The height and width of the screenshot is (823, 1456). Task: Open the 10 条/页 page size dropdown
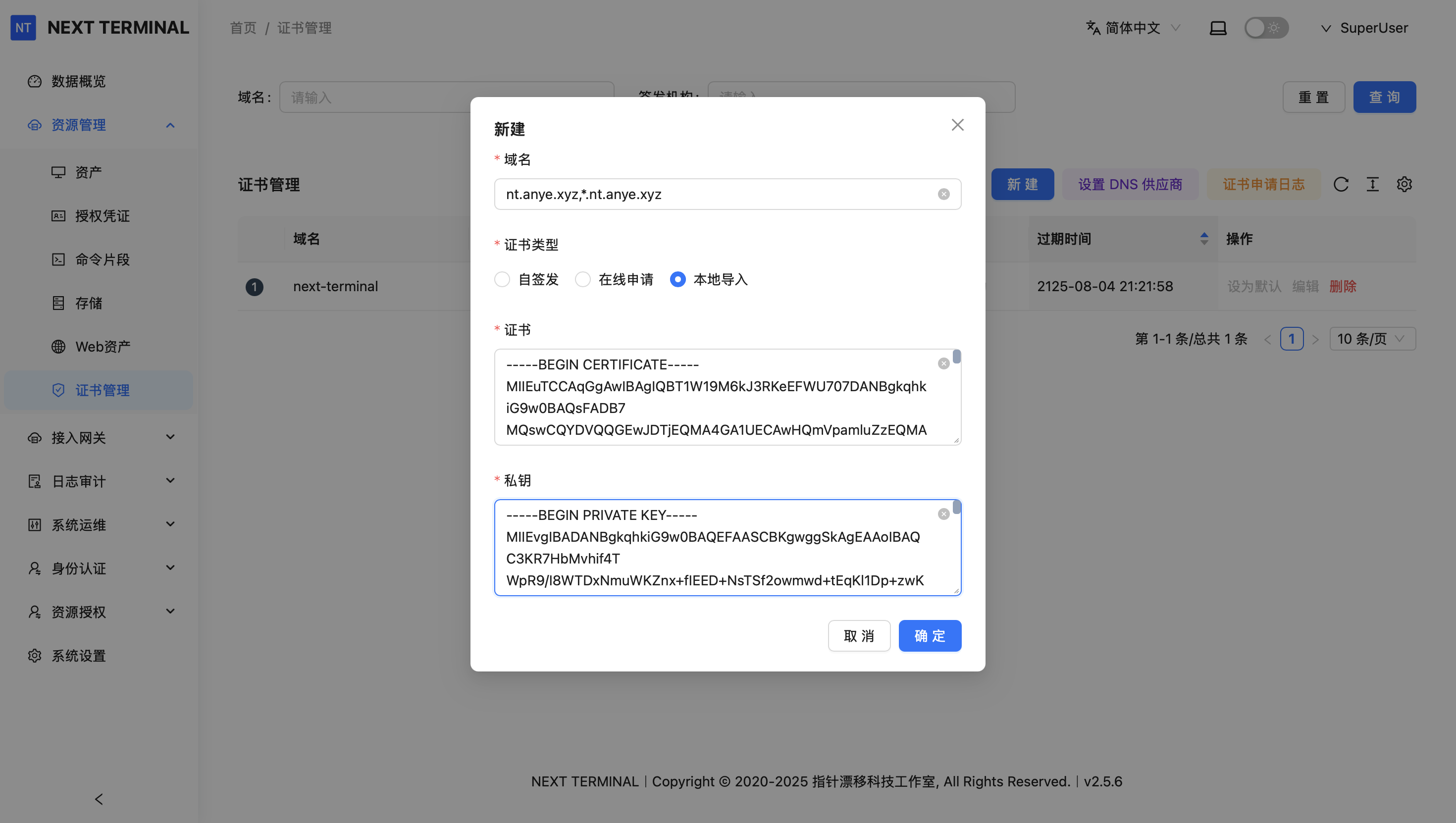[x=1372, y=339]
